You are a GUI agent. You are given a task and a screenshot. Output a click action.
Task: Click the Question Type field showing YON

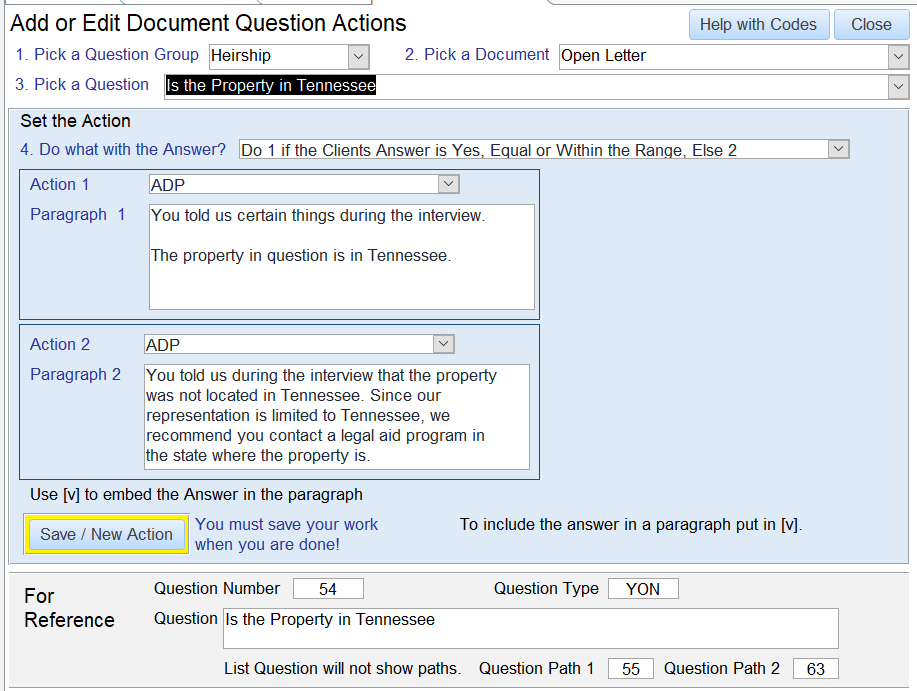pos(643,589)
